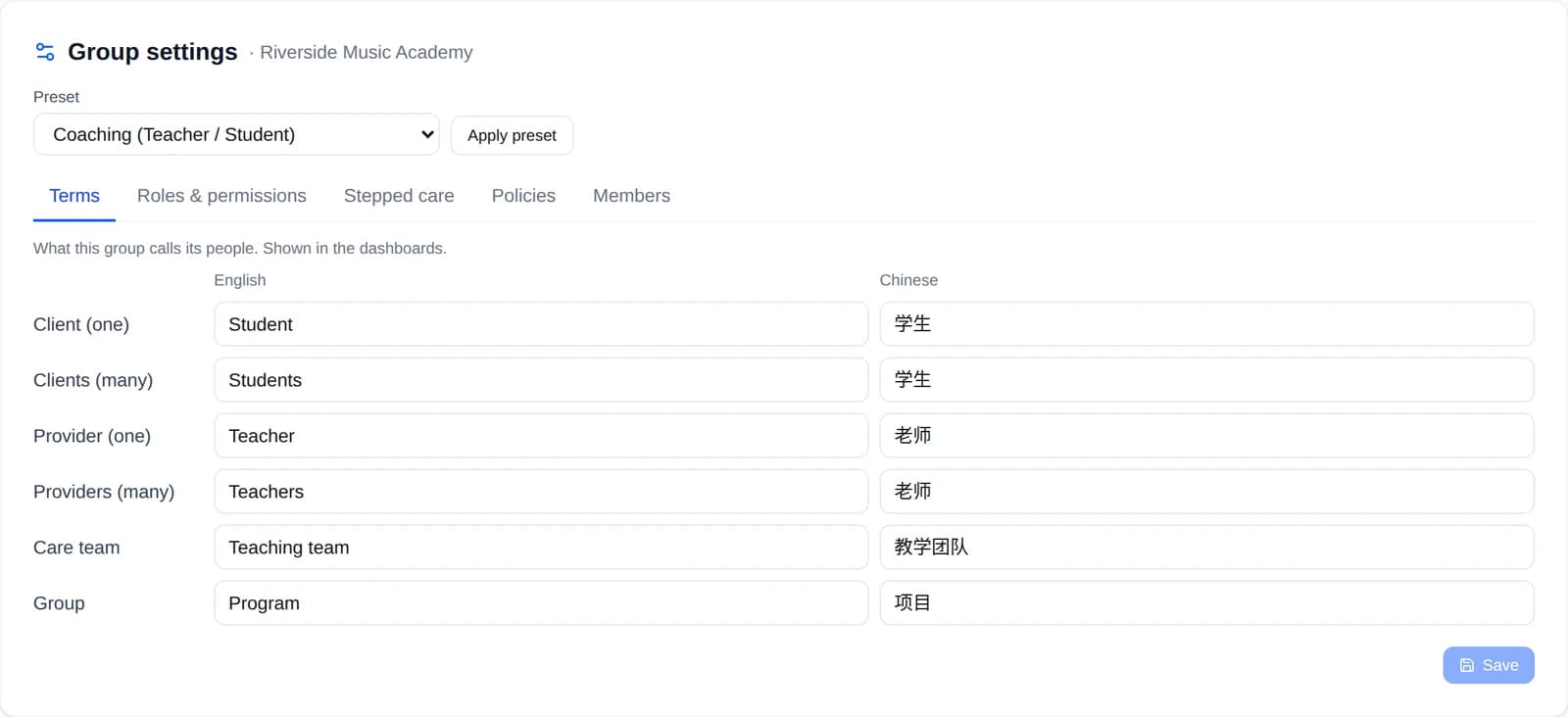Click the Chinese Provider (one) field
The height and width of the screenshot is (717, 1568).
(x=1206, y=436)
